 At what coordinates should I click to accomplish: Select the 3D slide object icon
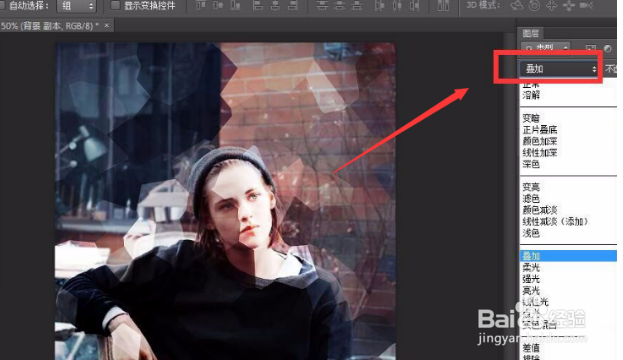569,6
